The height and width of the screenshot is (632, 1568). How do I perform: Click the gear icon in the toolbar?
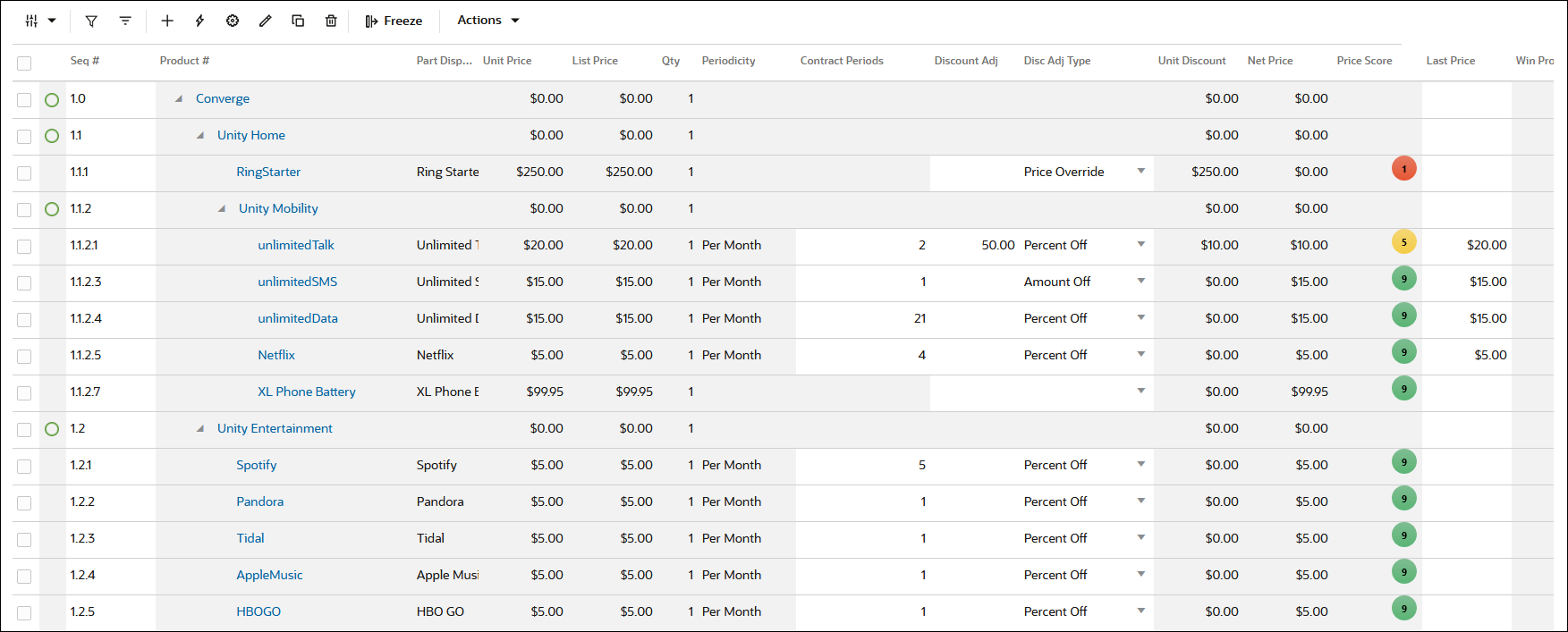[233, 21]
